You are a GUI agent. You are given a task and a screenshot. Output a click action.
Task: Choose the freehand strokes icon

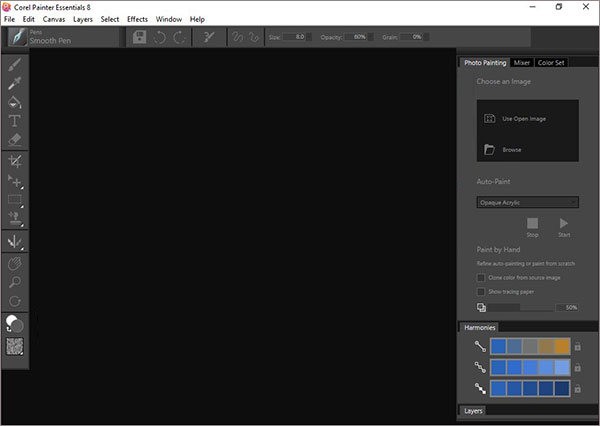click(238, 37)
